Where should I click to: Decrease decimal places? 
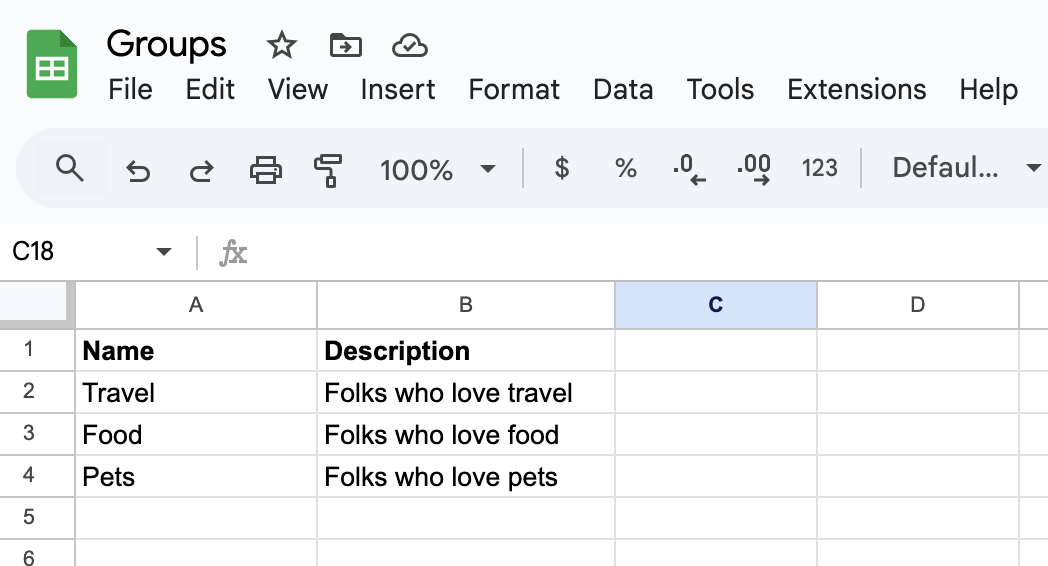coord(689,169)
